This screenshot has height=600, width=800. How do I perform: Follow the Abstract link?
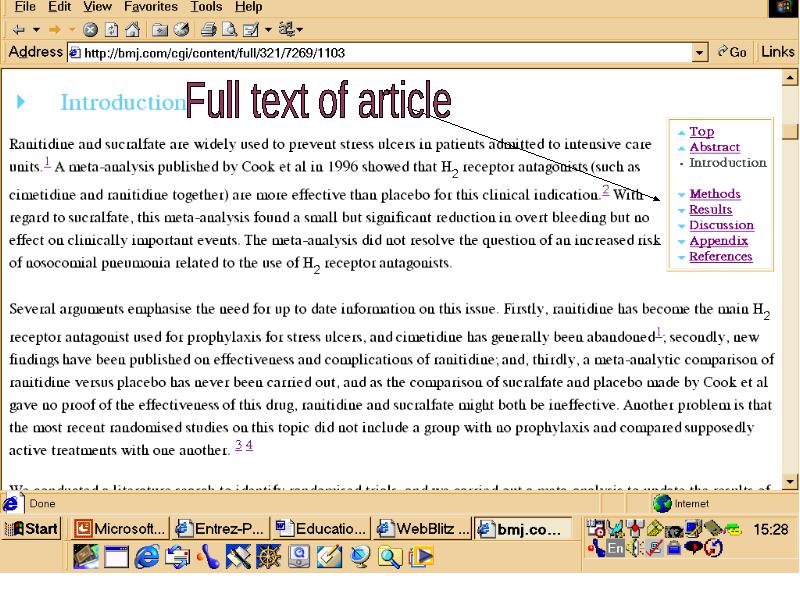tap(714, 147)
